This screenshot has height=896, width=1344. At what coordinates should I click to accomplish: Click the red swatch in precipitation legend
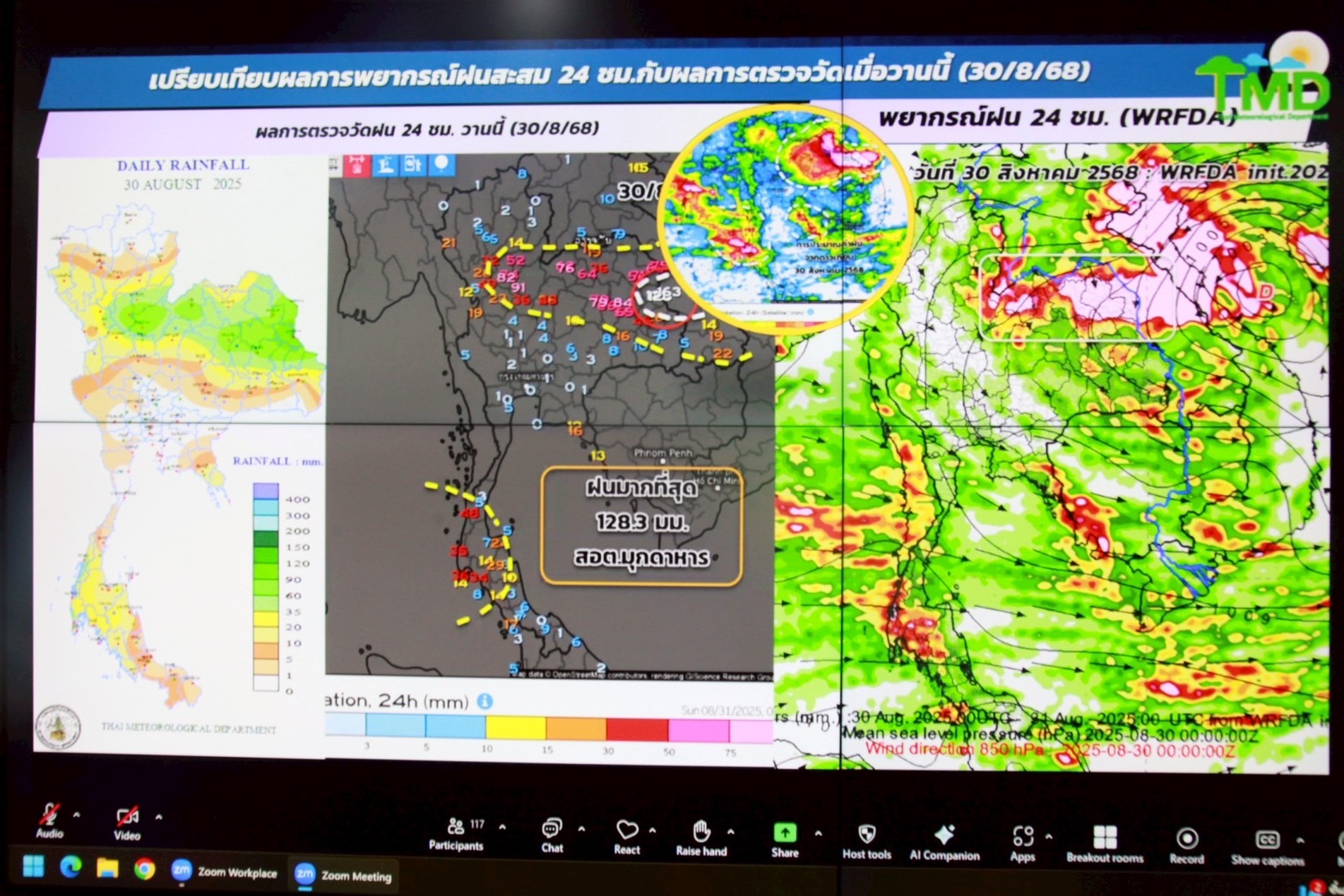click(637, 730)
